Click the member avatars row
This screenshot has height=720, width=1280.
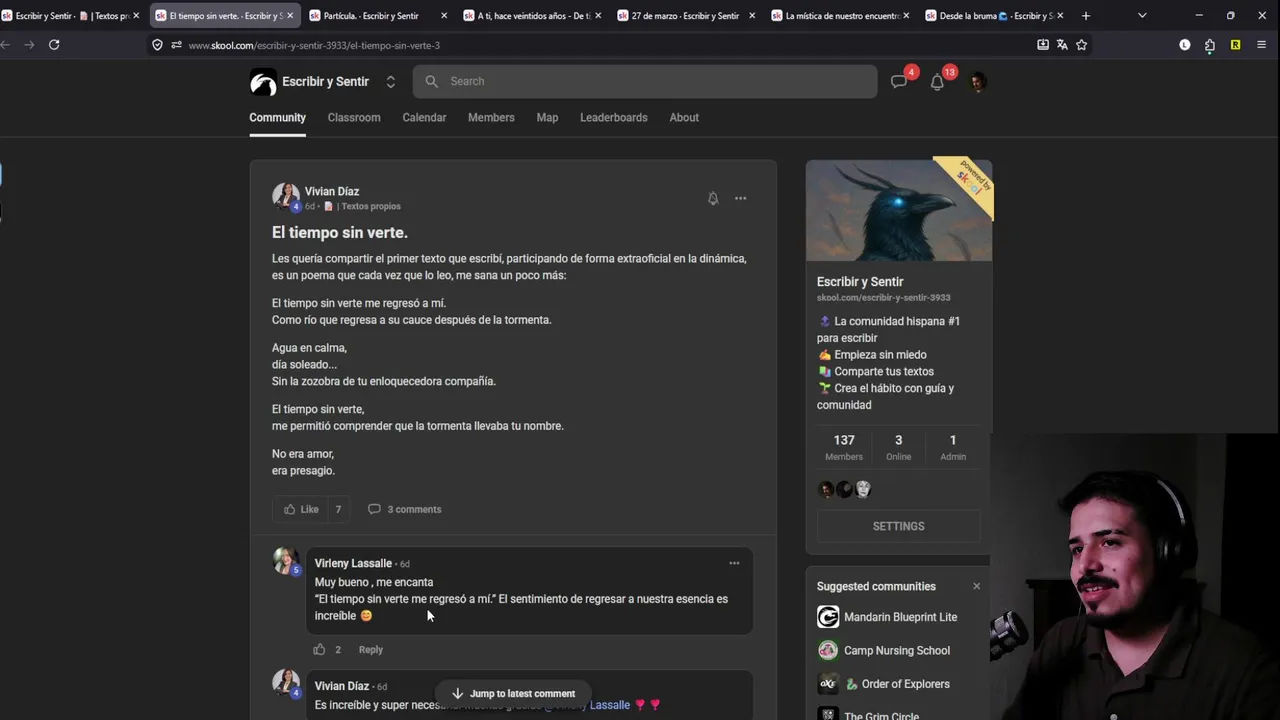[845, 489]
